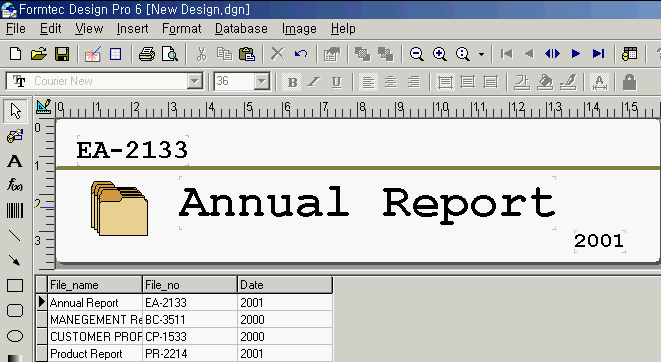
Task: Select the arrow pointer tool
Action: 15,111
